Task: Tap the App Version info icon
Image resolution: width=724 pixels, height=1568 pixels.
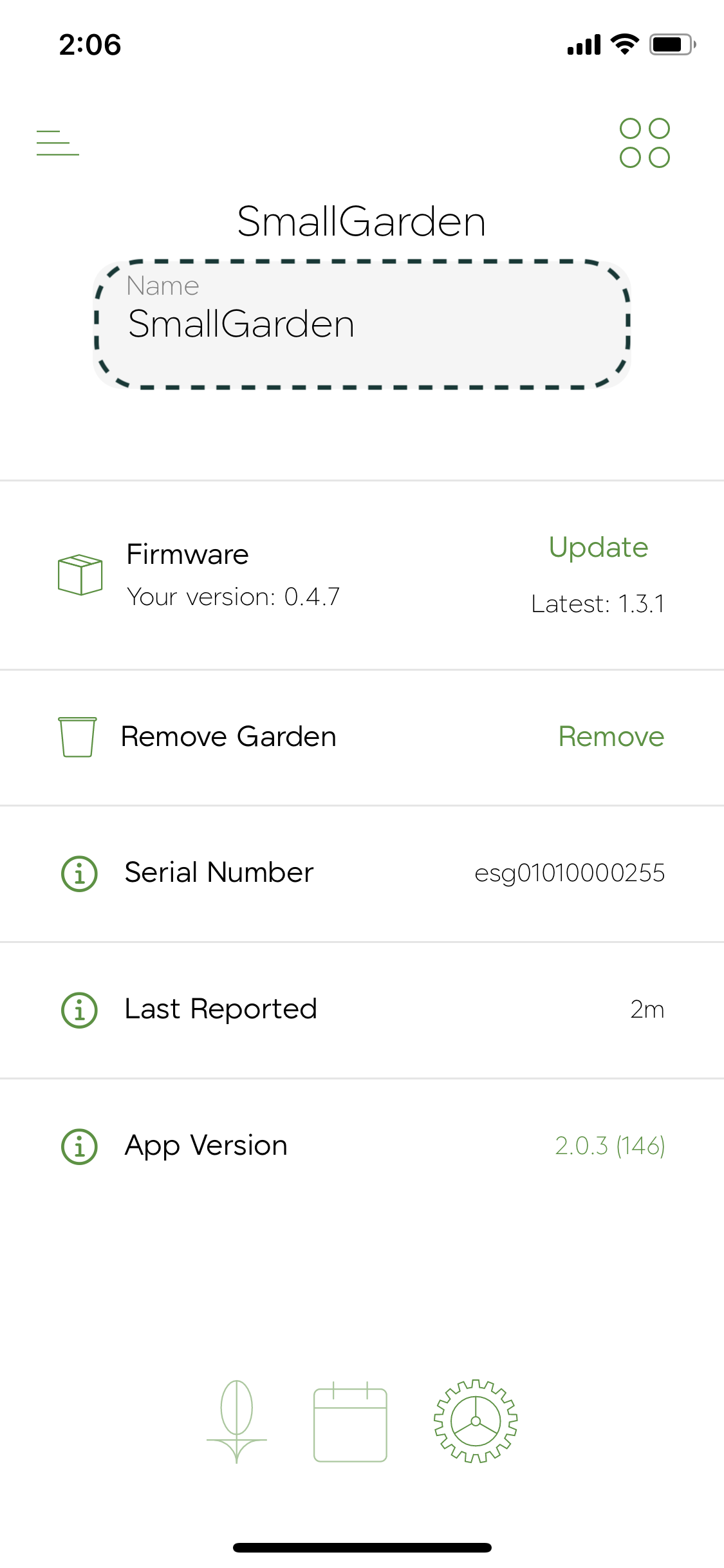Action: click(79, 1146)
